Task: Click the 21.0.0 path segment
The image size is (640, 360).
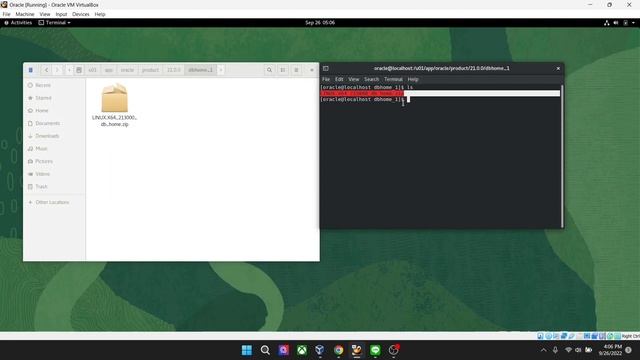Action: (173, 70)
